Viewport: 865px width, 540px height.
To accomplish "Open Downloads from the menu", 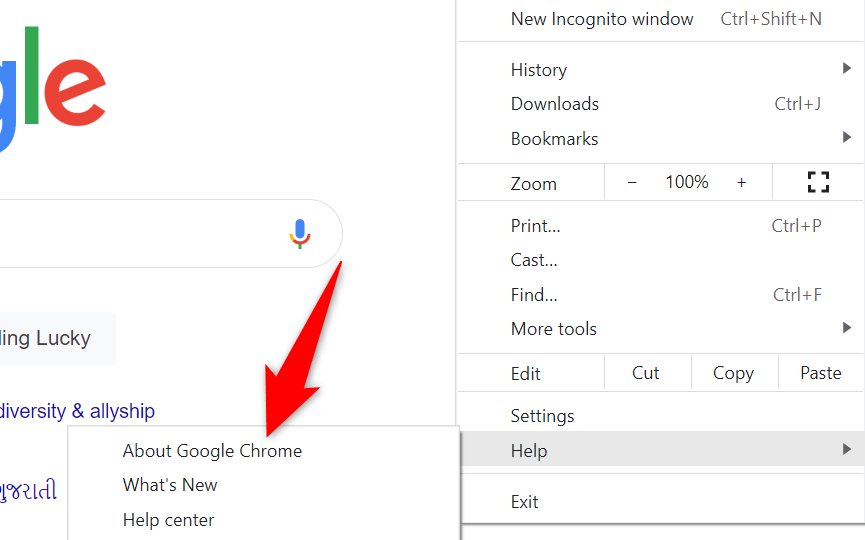I will (x=555, y=104).
